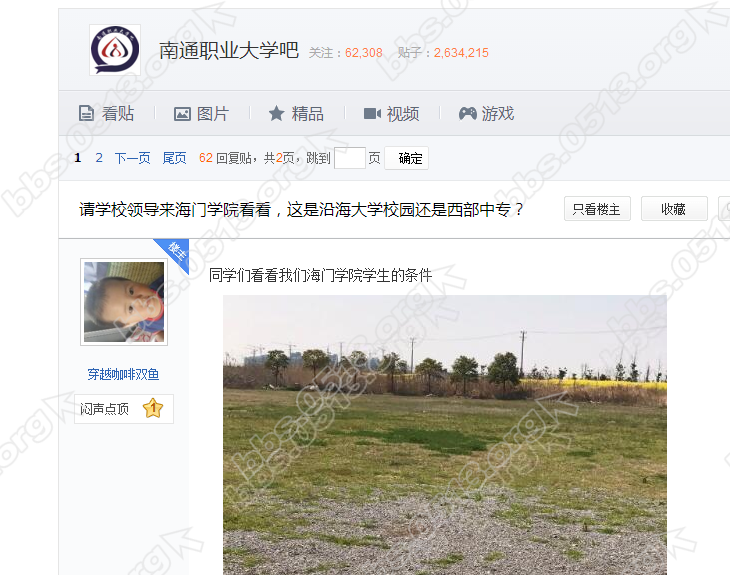Screen dimensions: 730x575
Task: Click 只看楼主 to filter by author
Action: 597,209
